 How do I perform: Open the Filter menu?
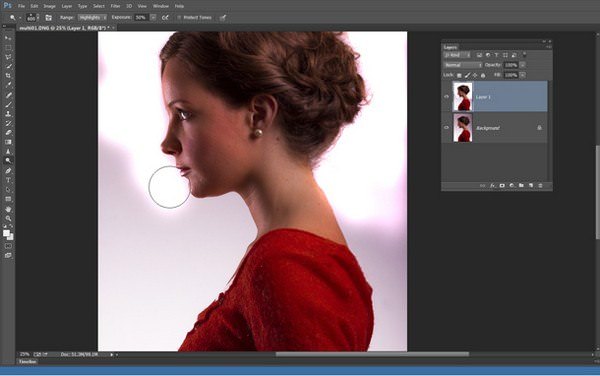(115, 6)
